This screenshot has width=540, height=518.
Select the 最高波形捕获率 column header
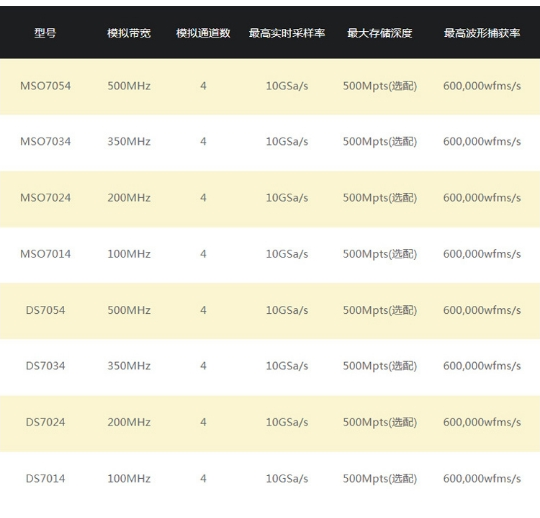click(482, 33)
